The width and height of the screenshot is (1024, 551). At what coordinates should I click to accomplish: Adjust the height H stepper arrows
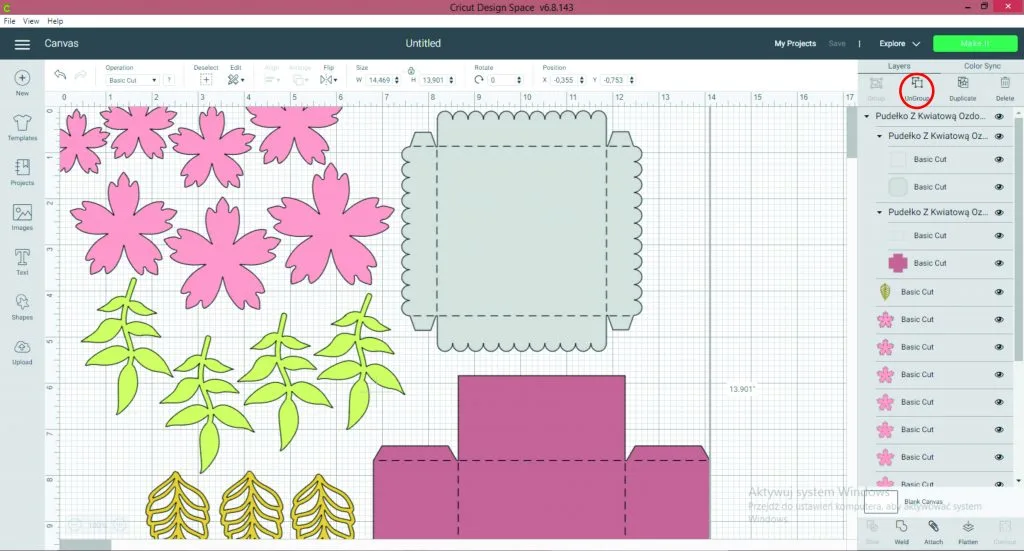451,80
